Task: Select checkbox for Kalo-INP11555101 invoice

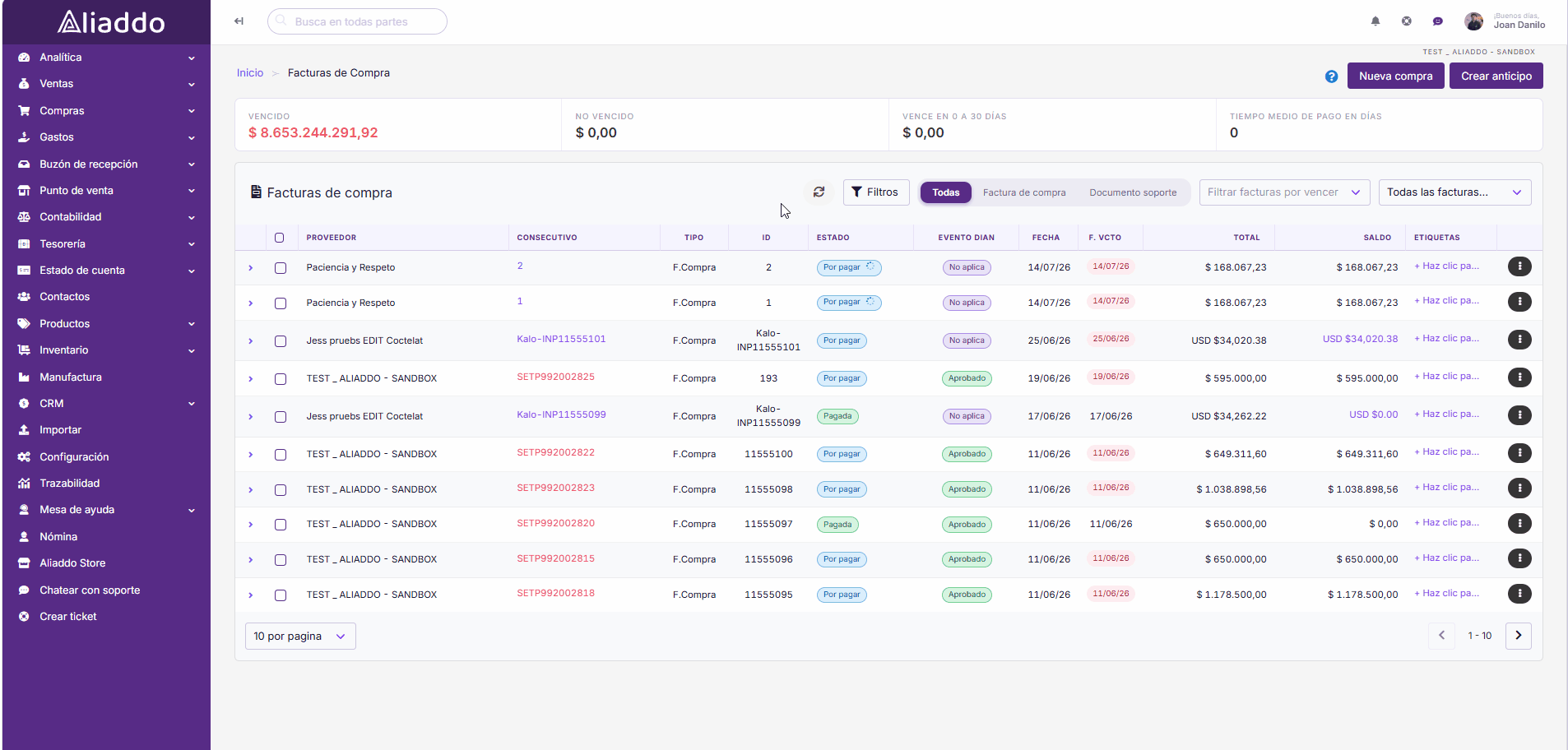Action: point(281,341)
